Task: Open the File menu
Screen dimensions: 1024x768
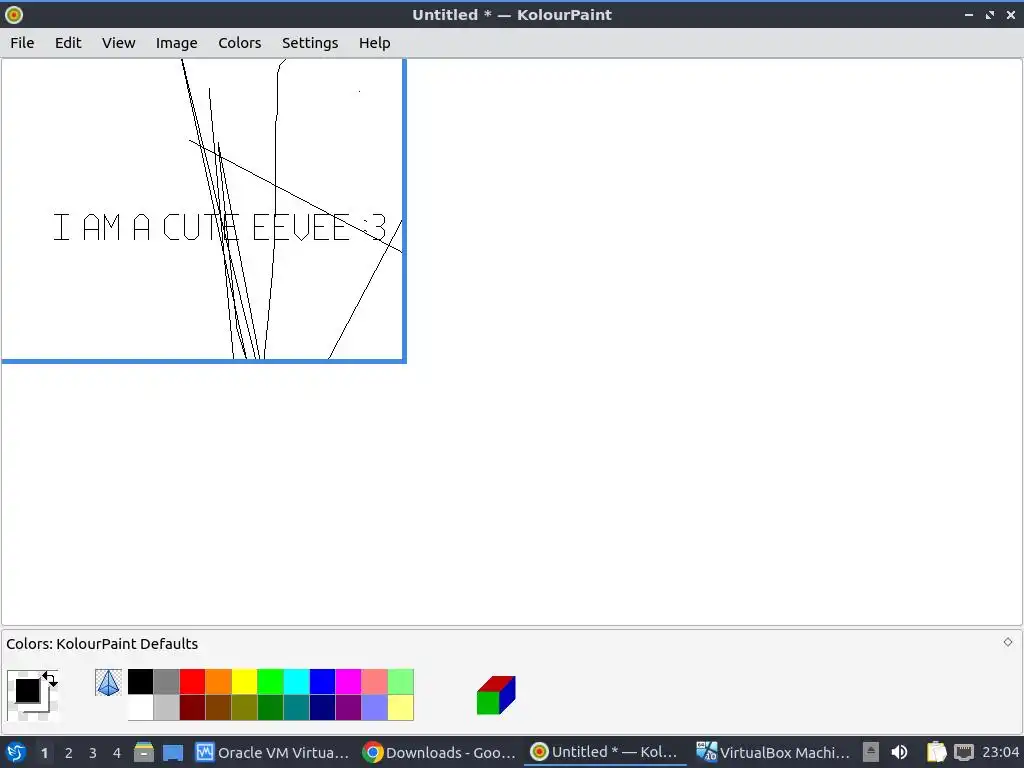Action: pos(22,43)
